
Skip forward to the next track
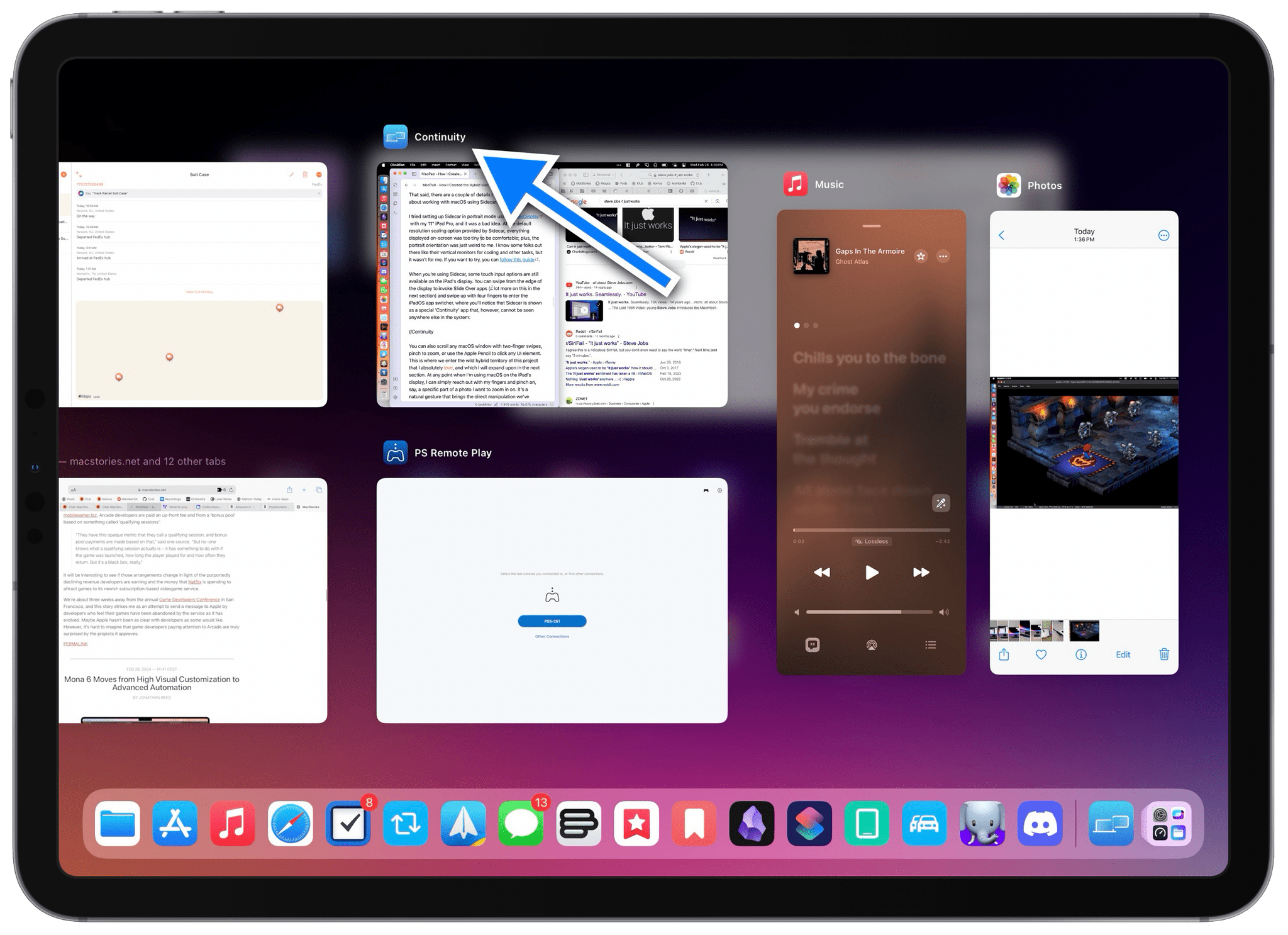click(x=921, y=572)
